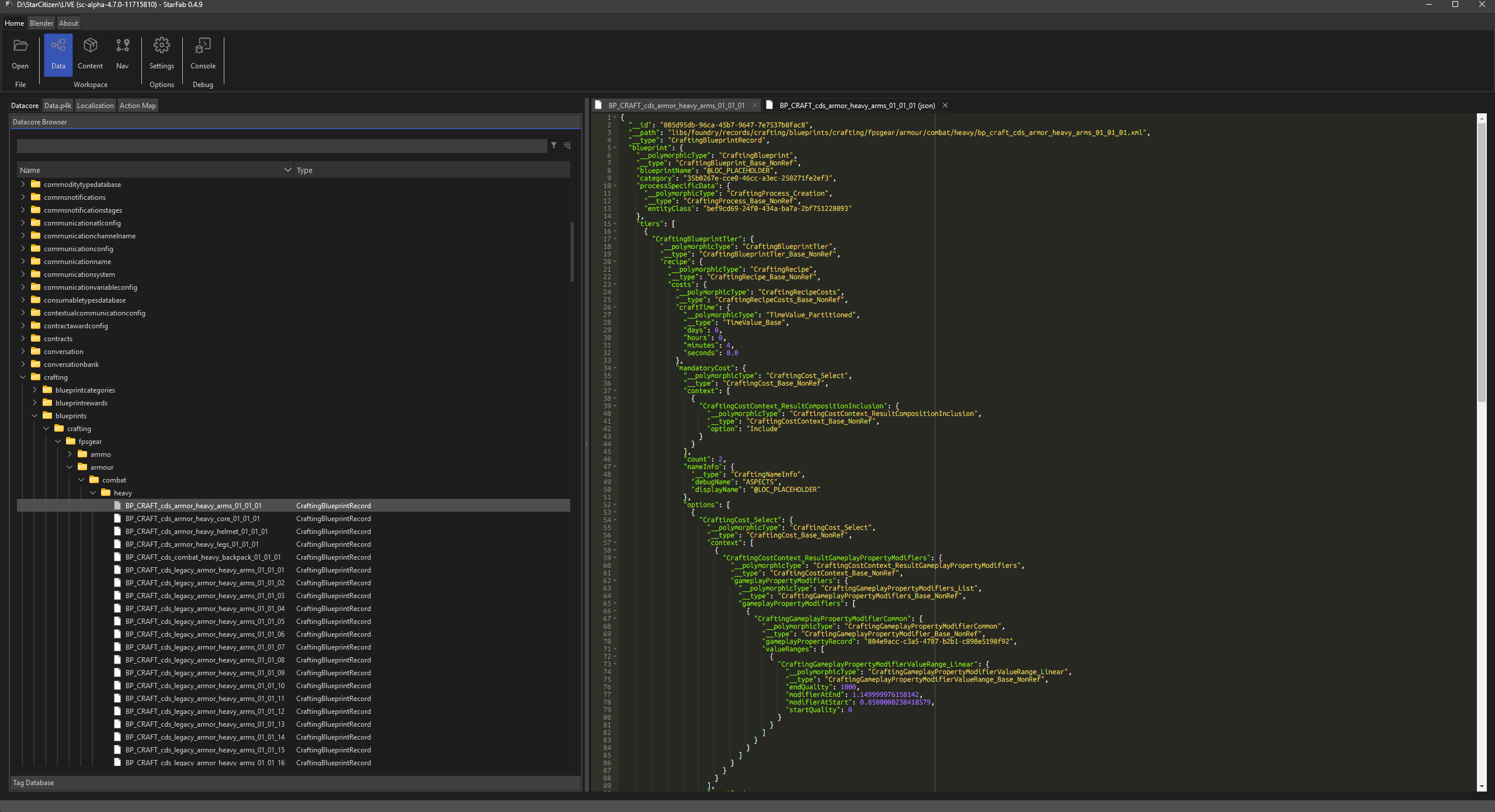Image resolution: width=1495 pixels, height=812 pixels.
Task: Open the Nav workspace icon
Action: [x=123, y=46]
